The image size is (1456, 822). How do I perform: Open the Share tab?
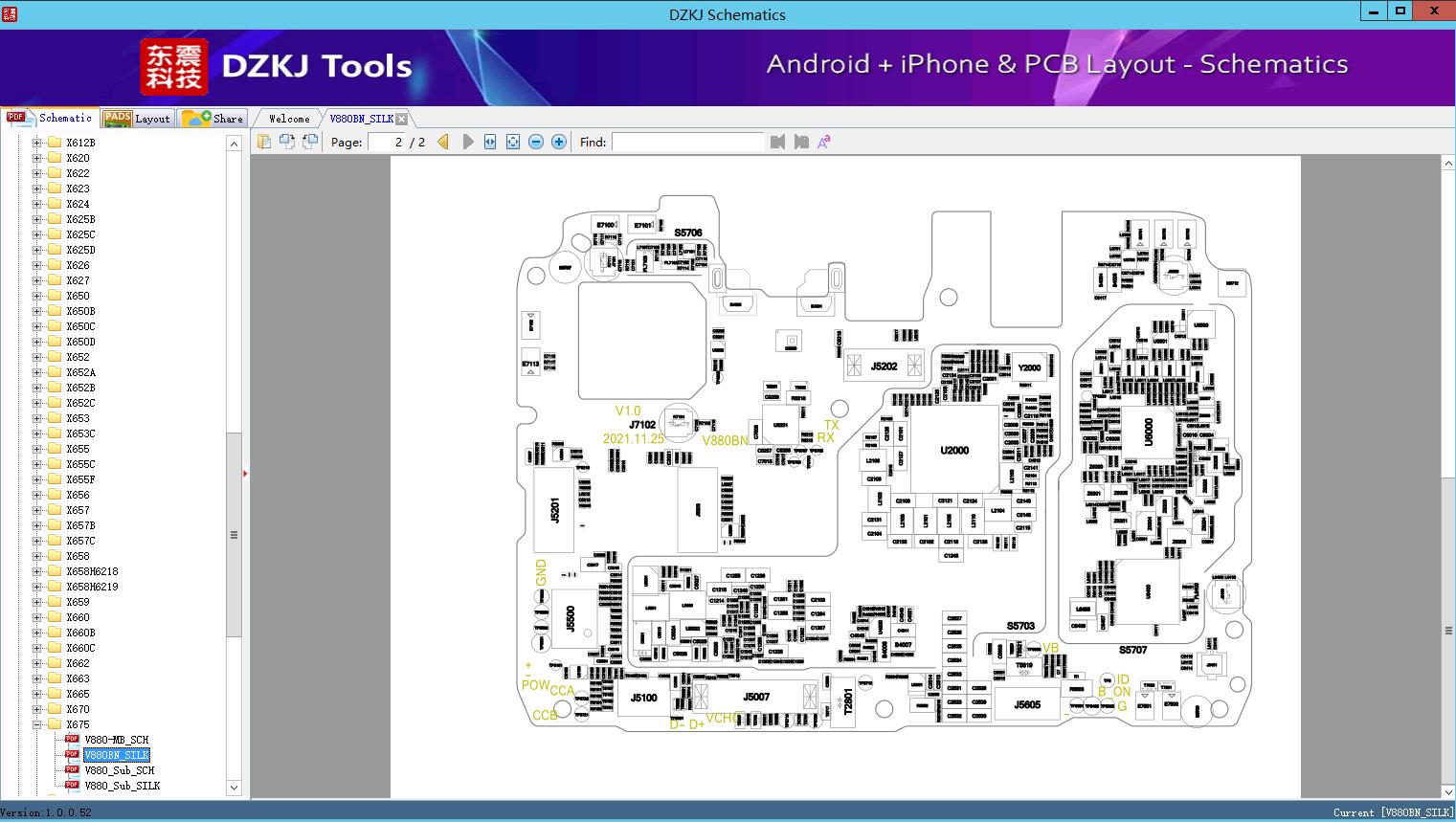pyautogui.click(x=214, y=119)
